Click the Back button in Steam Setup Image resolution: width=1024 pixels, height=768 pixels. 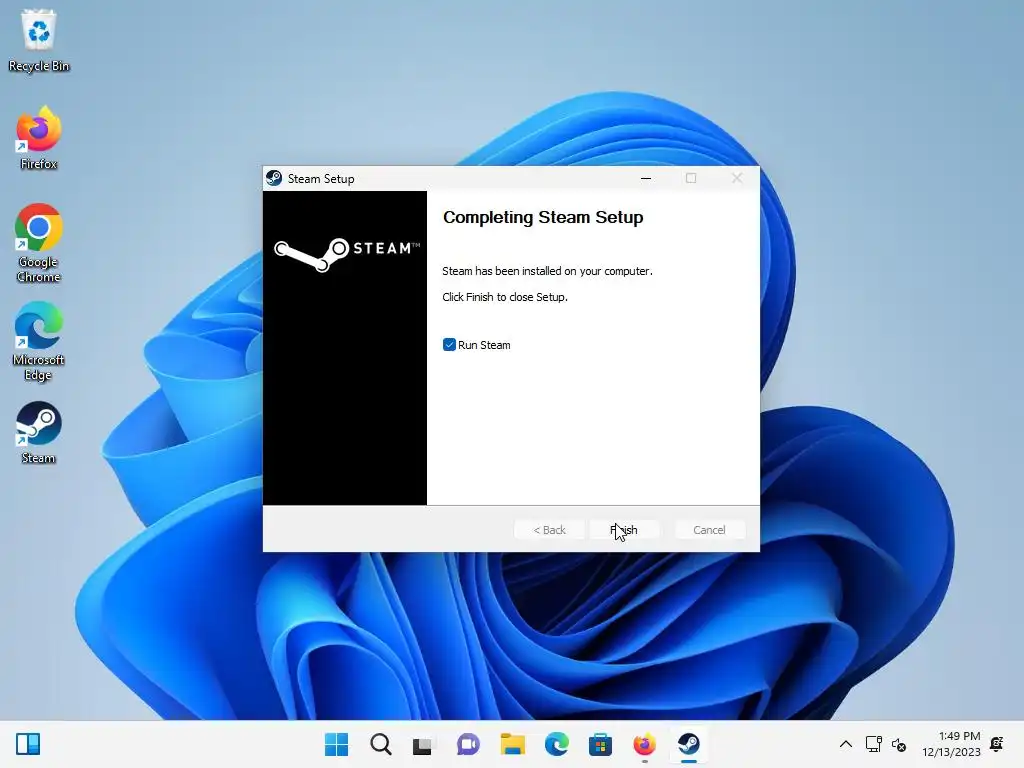549,530
